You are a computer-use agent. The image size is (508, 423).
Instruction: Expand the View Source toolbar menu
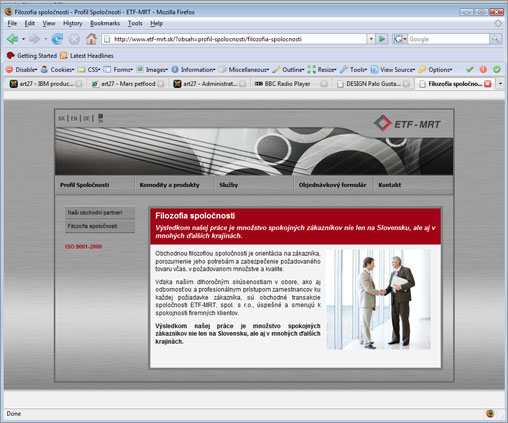click(x=393, y=70)
